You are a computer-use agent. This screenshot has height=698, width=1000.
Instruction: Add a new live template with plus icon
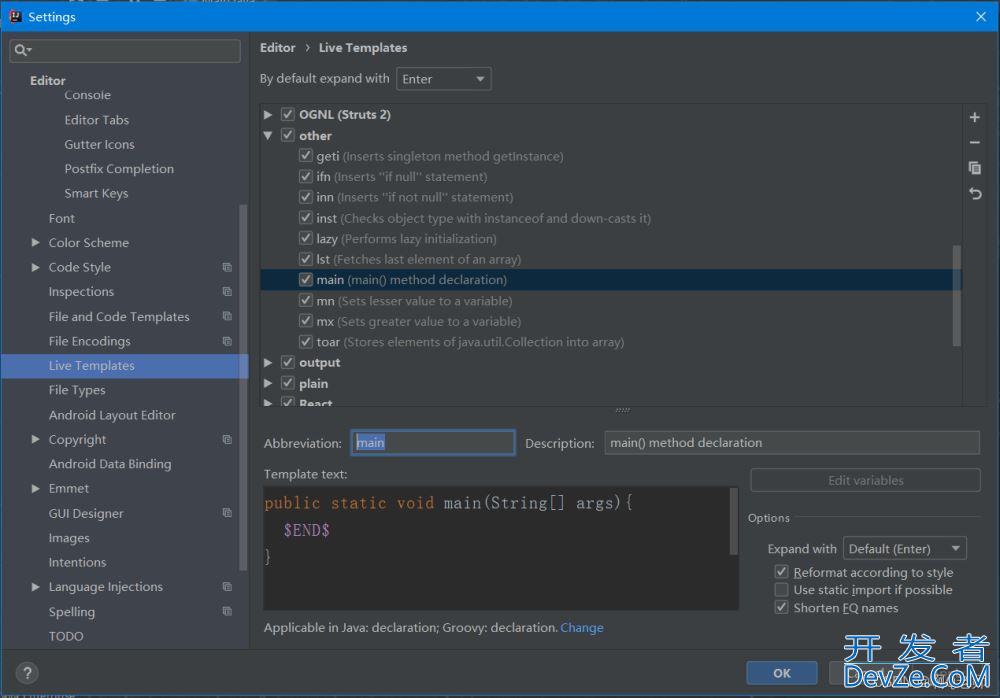click(x=974, y=117)
